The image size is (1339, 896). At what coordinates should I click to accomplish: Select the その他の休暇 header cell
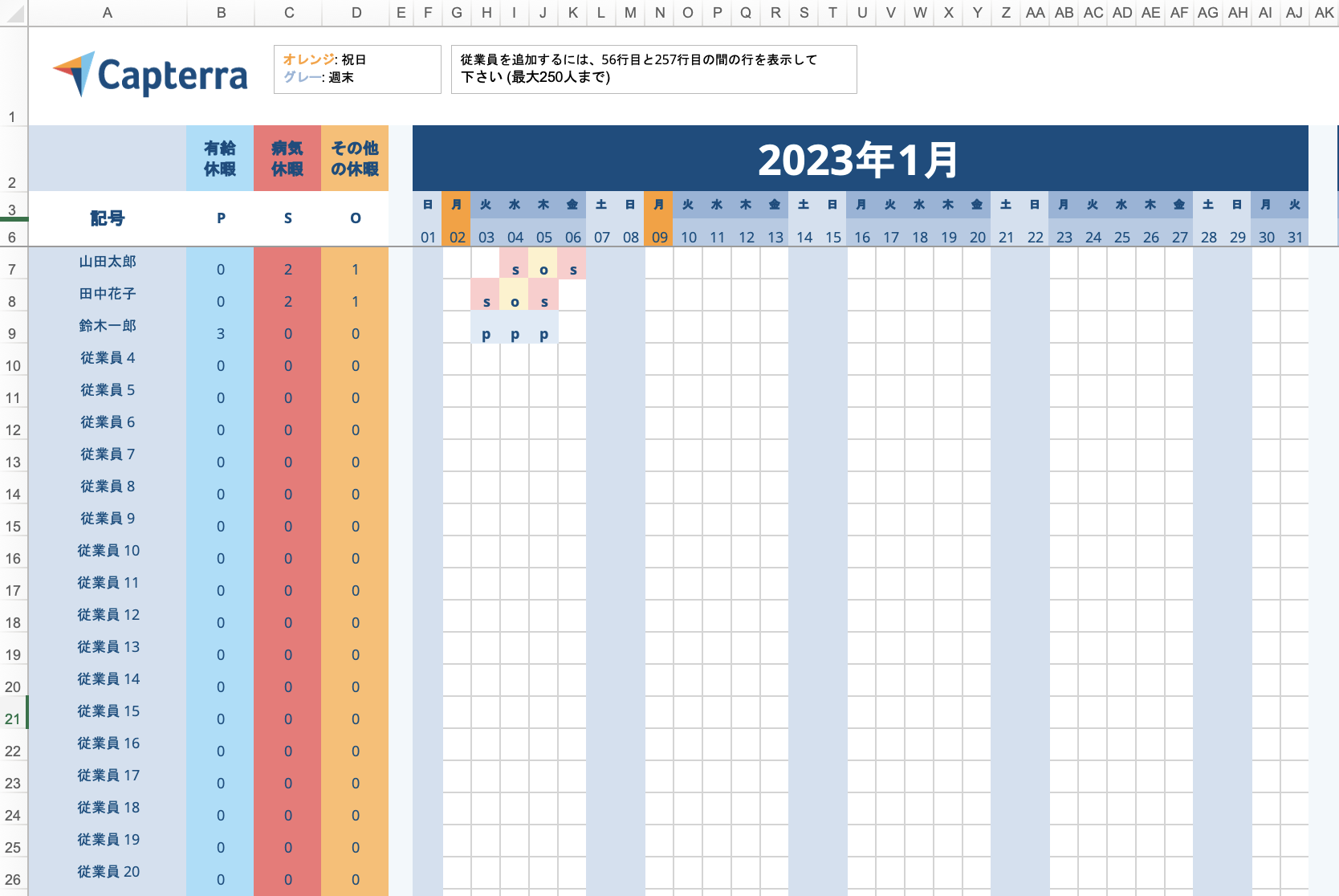pyautogui.click(x=355, y=158)
